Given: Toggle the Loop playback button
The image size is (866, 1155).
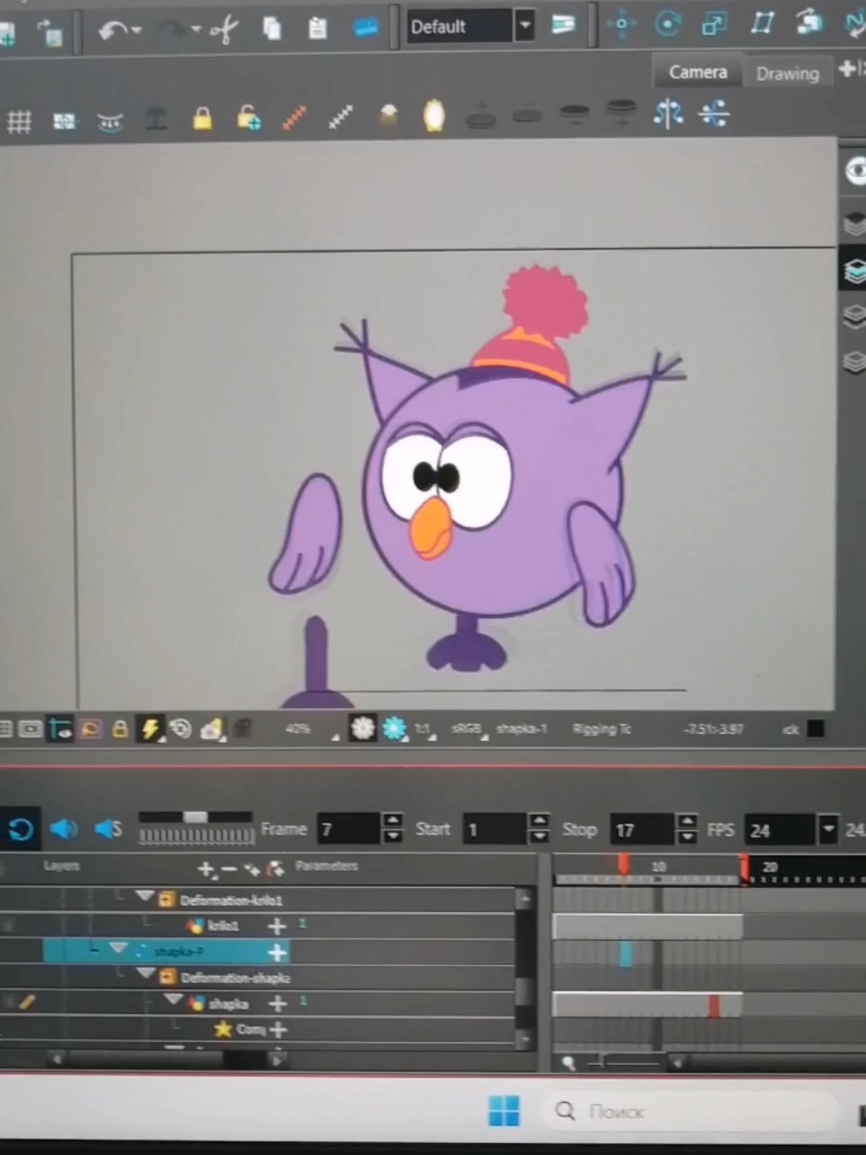Looking at the screenshot, I should click(x=21, y=829).
